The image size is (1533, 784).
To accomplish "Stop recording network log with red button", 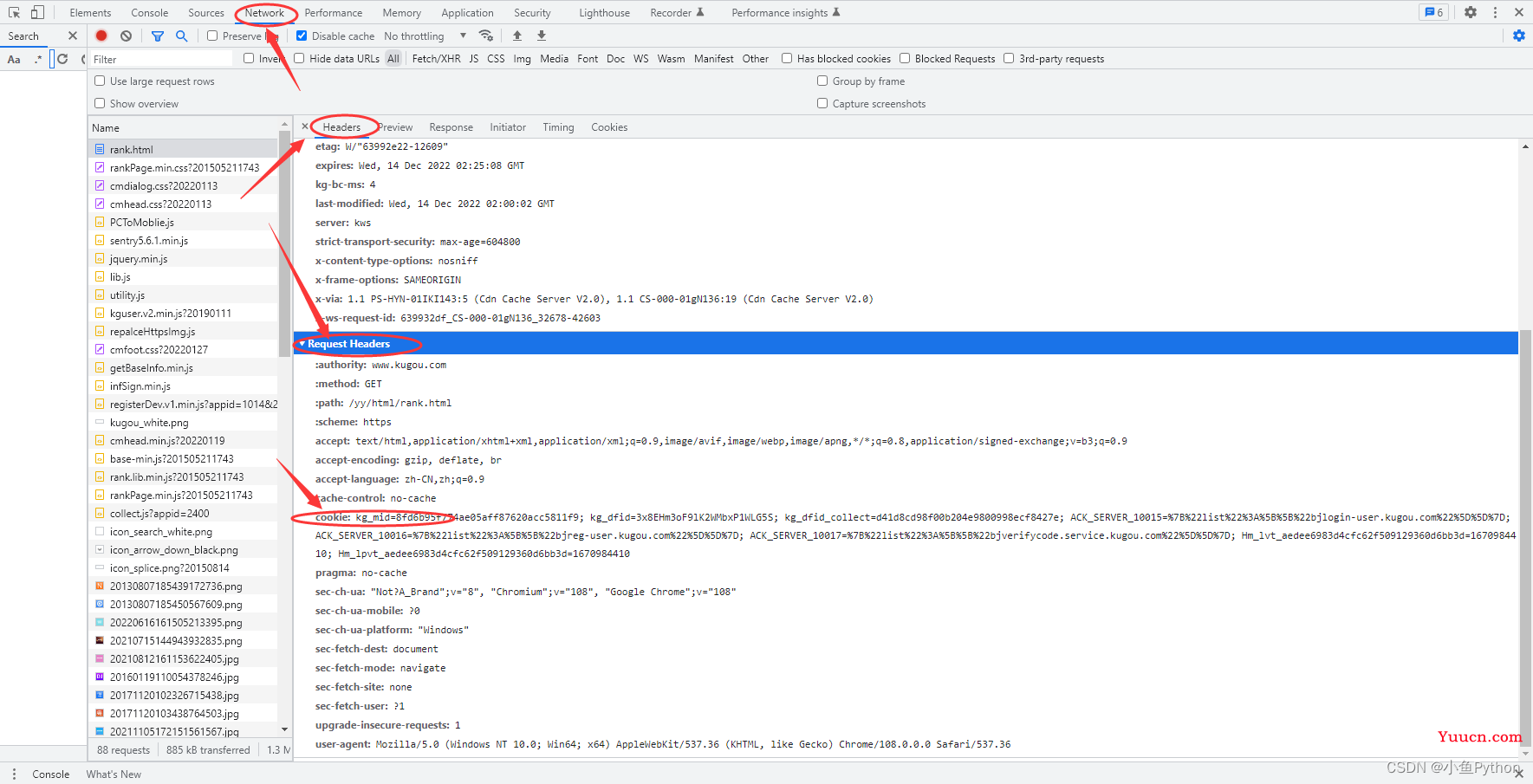I will coord(101,36).
